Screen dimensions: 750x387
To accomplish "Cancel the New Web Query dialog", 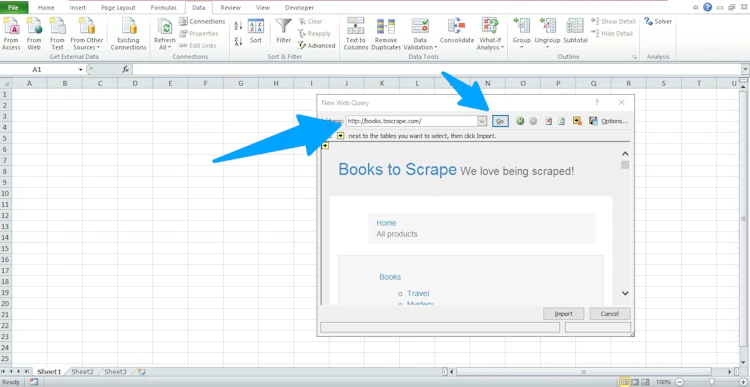I will (610, 314).
